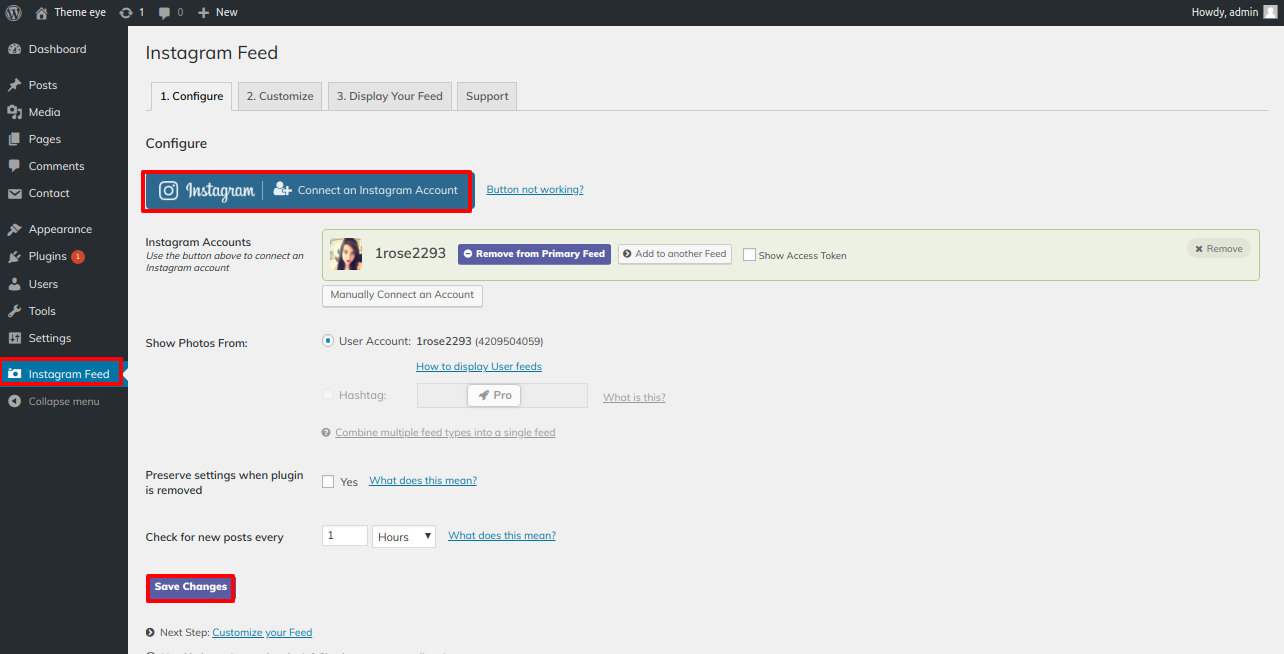1284x654 pixels.
Task: Open the comments bubble in admin bar
Action: (163, 13)
